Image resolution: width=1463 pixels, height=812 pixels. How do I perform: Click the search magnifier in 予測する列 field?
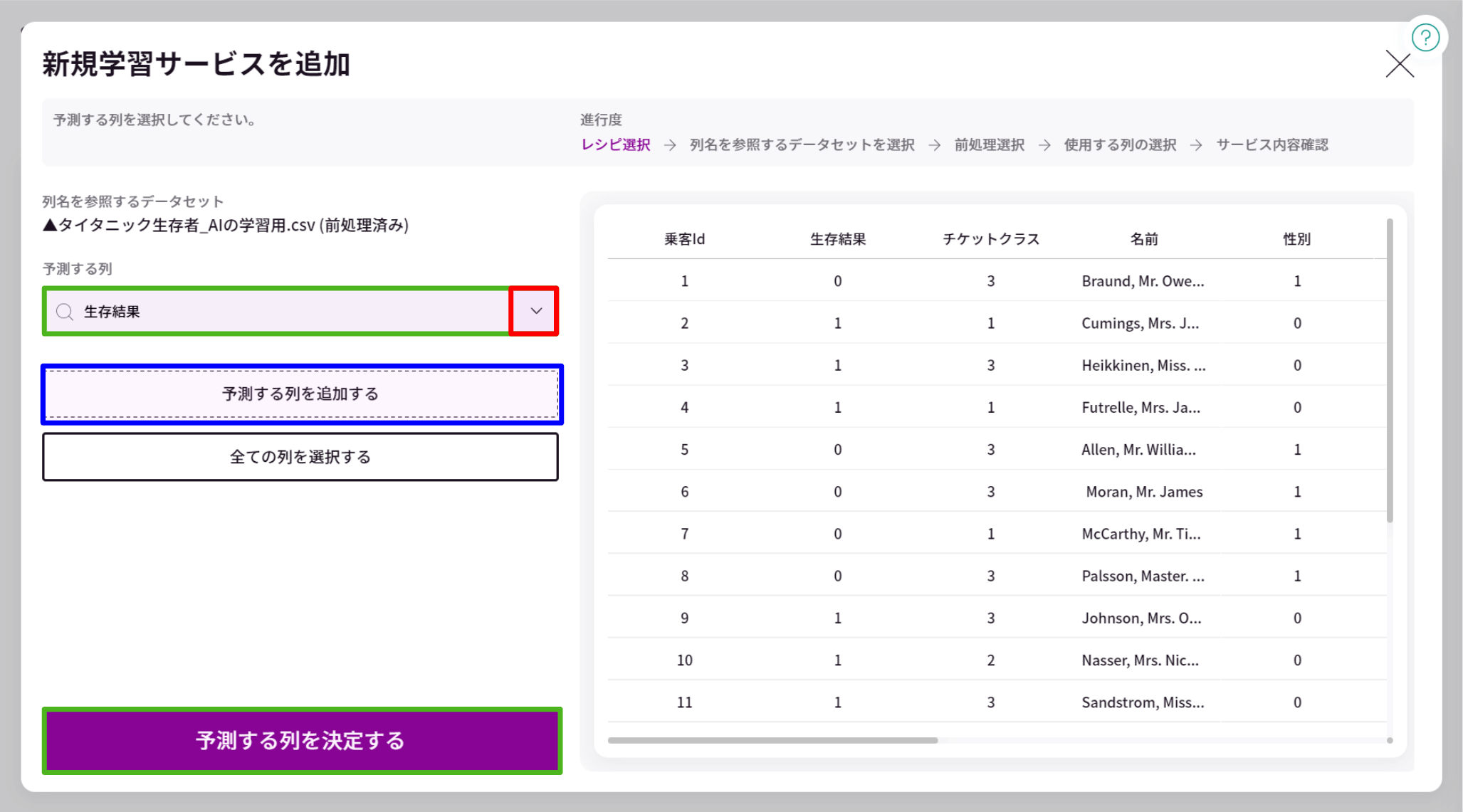(x=64, y=311)
